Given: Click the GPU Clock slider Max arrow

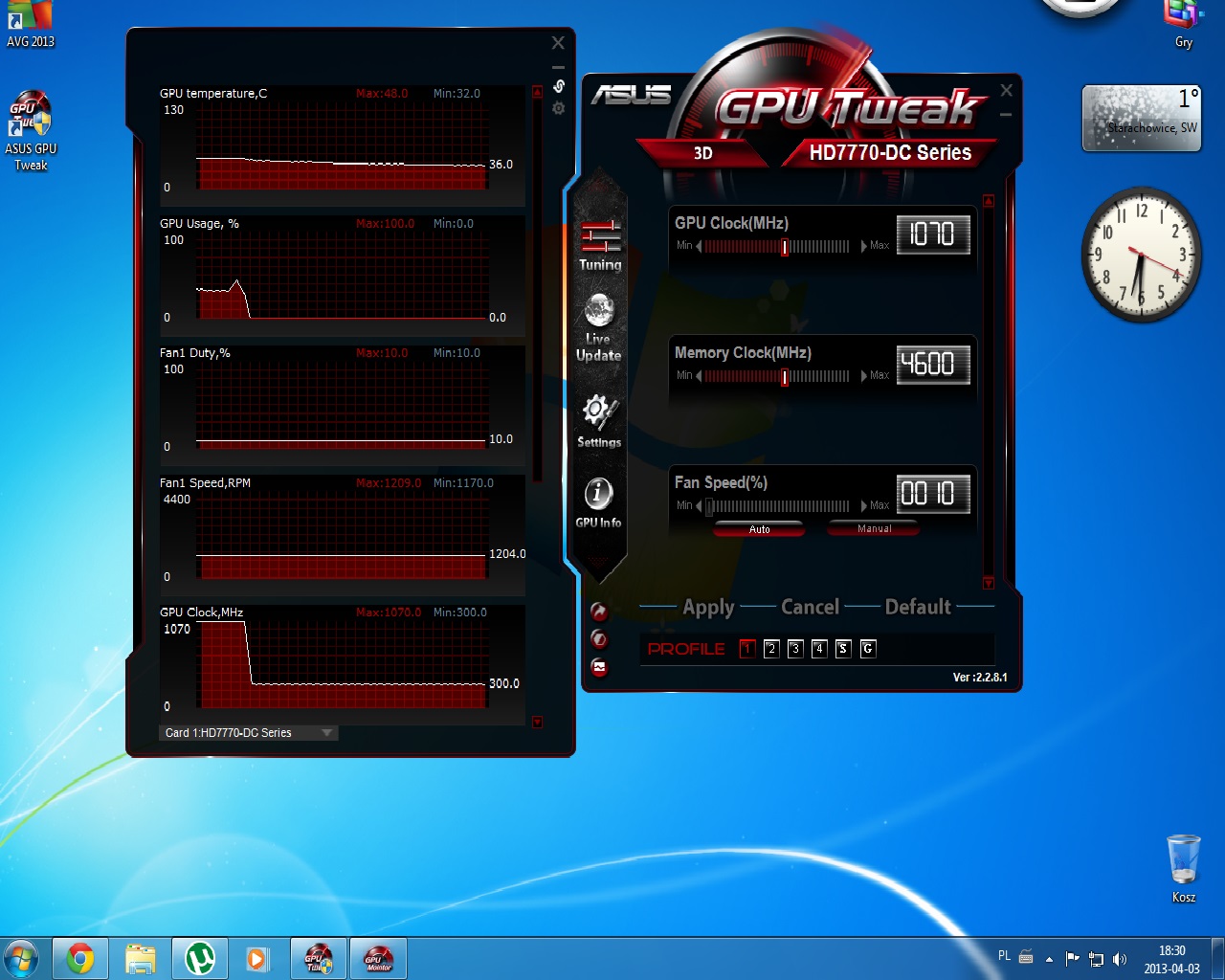Looking at the screenshot, I should (x=863, y=246).
